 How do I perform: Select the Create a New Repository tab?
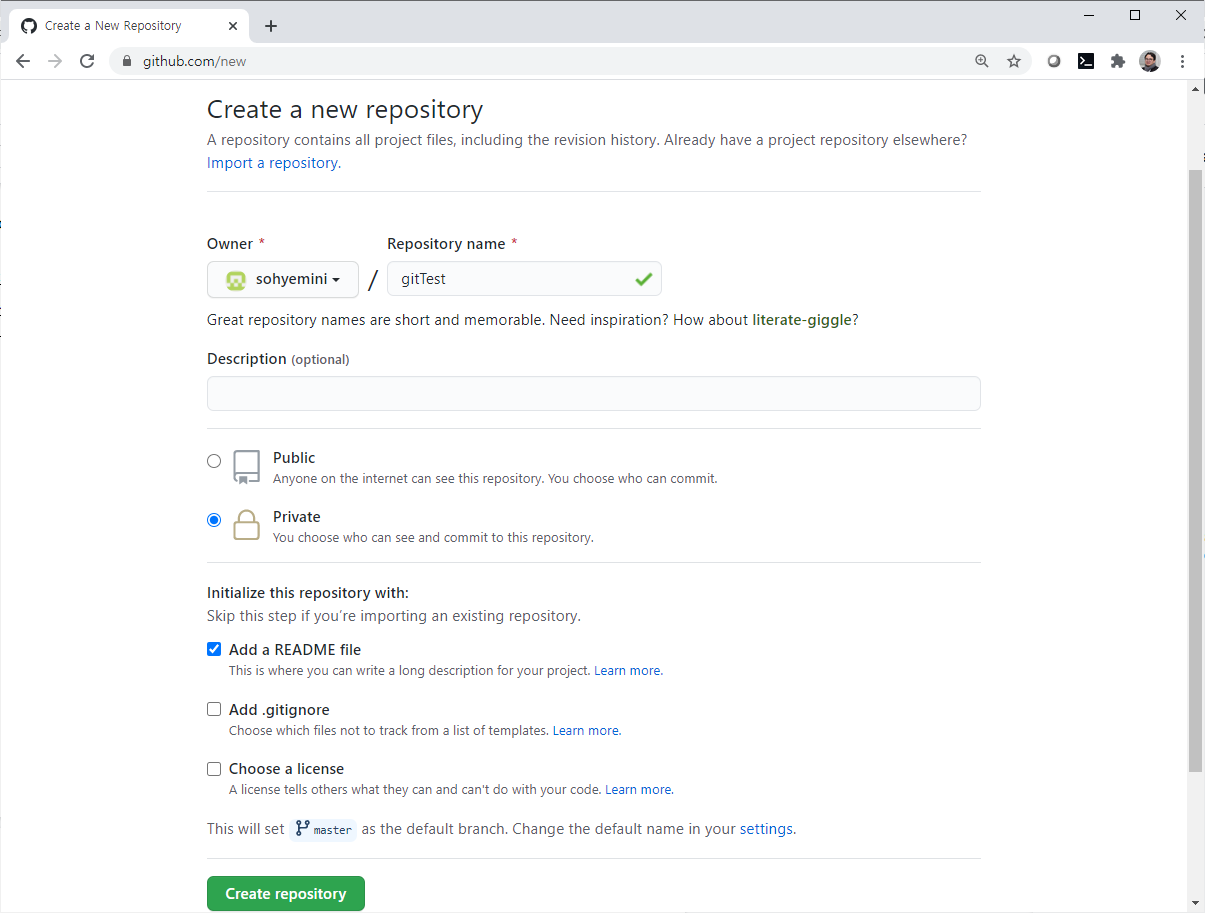[x=130, y=26]
